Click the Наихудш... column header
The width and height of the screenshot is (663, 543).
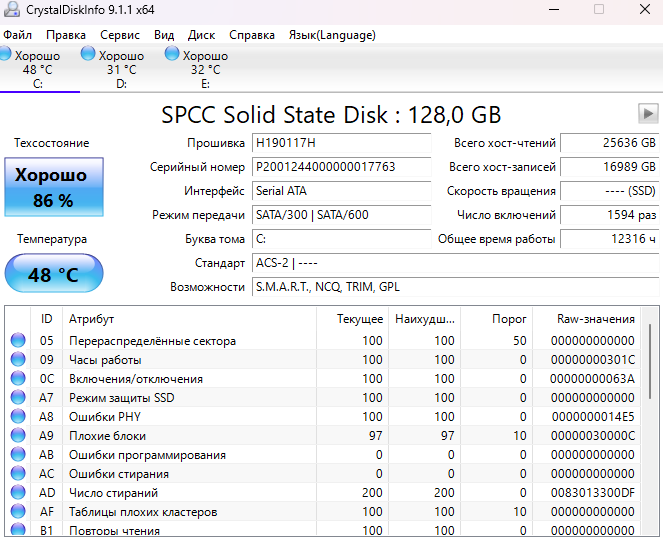(x=425, y=318)
